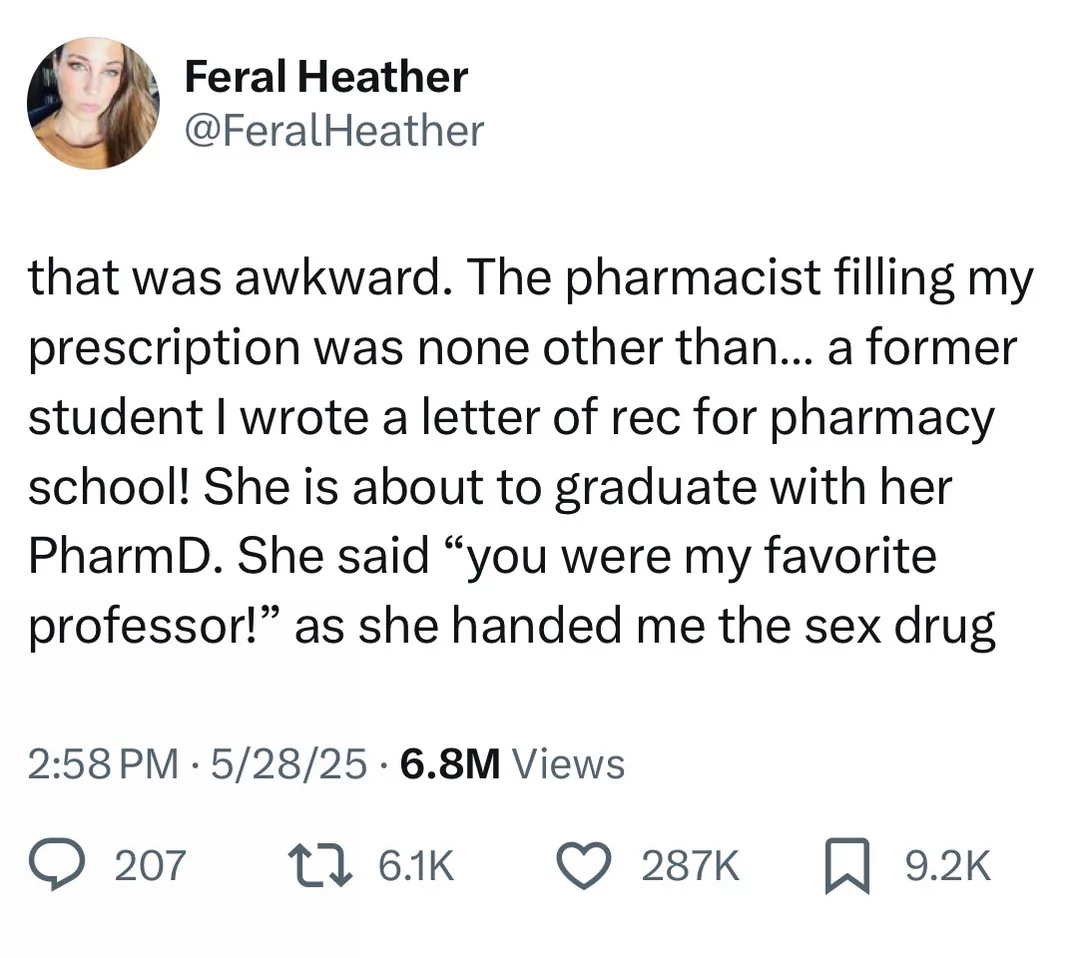Click the reply speech bubble icon

[57, 865]
